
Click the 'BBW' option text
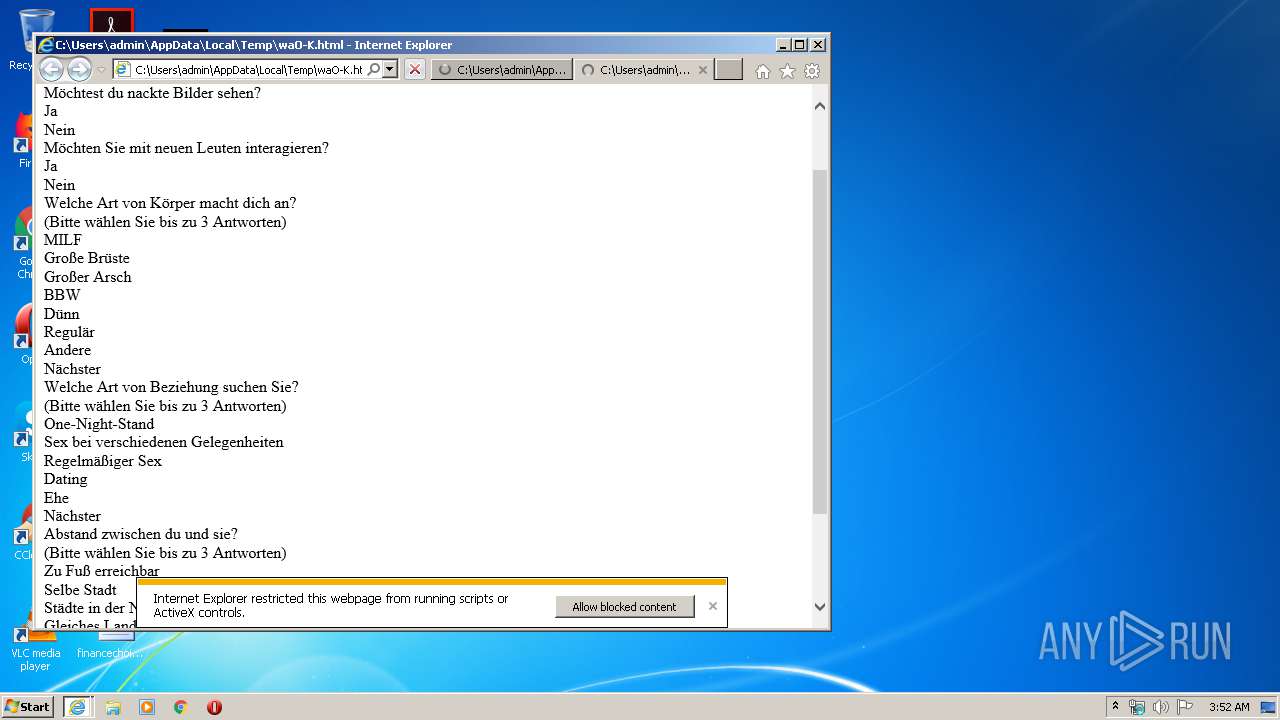(62, 295)
